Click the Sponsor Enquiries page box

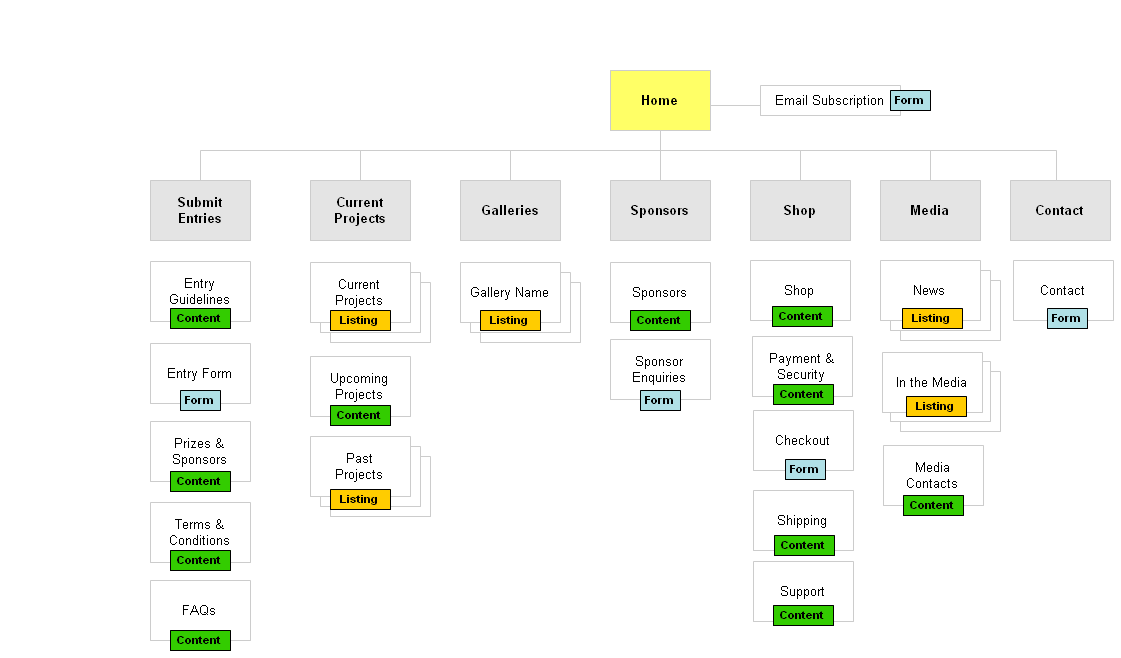660,367
